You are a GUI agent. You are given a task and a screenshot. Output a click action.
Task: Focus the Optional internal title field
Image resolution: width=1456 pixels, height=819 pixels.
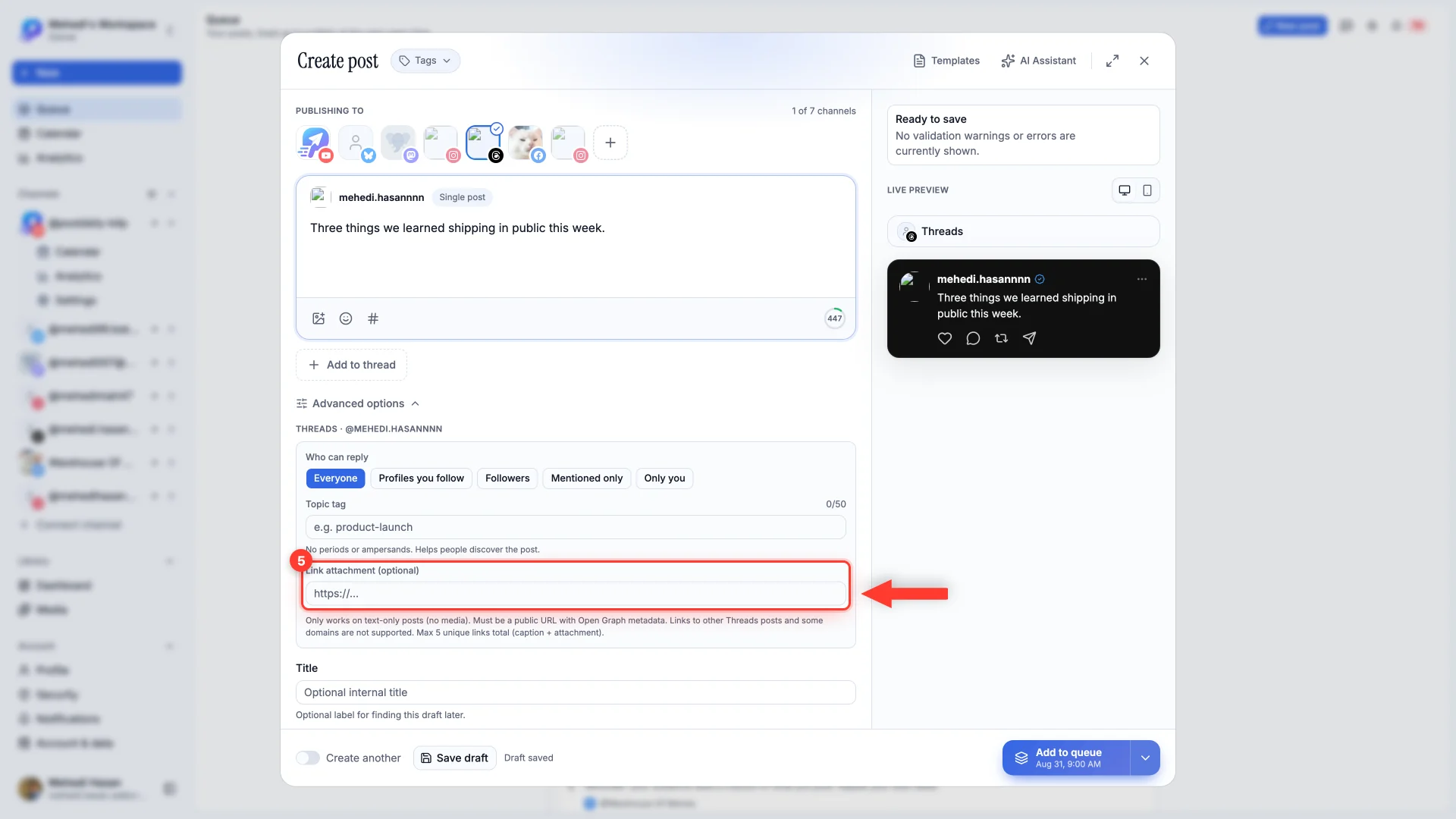click(576, 692)
